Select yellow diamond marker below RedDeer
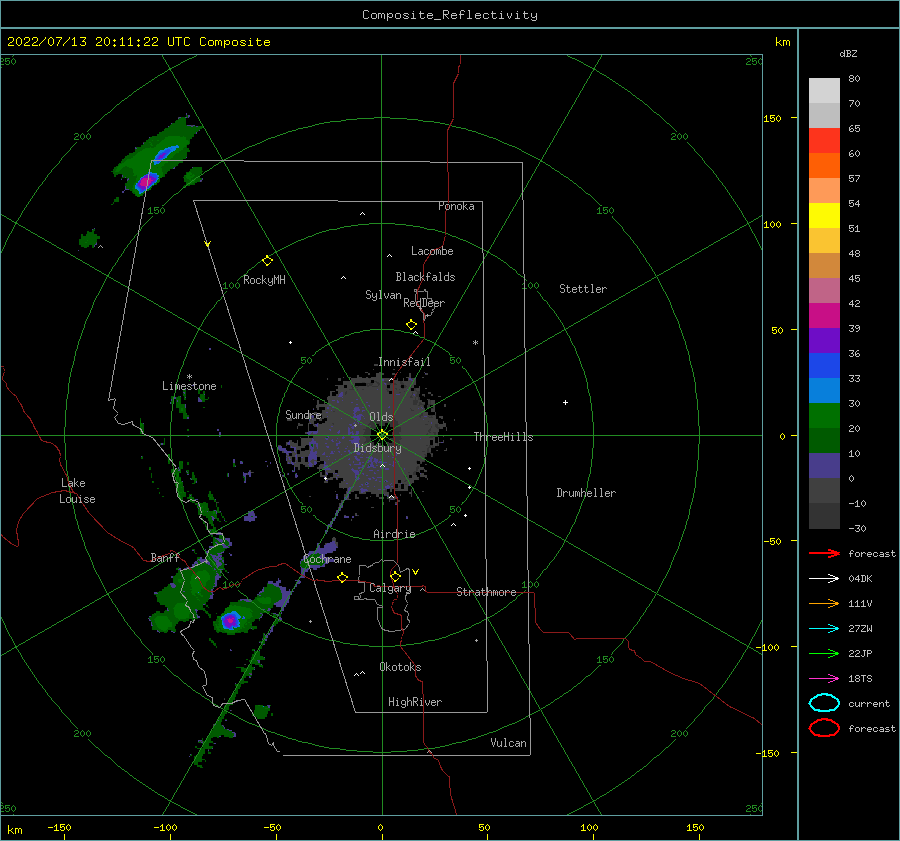 pyautogui.click(x=412, y=325)
